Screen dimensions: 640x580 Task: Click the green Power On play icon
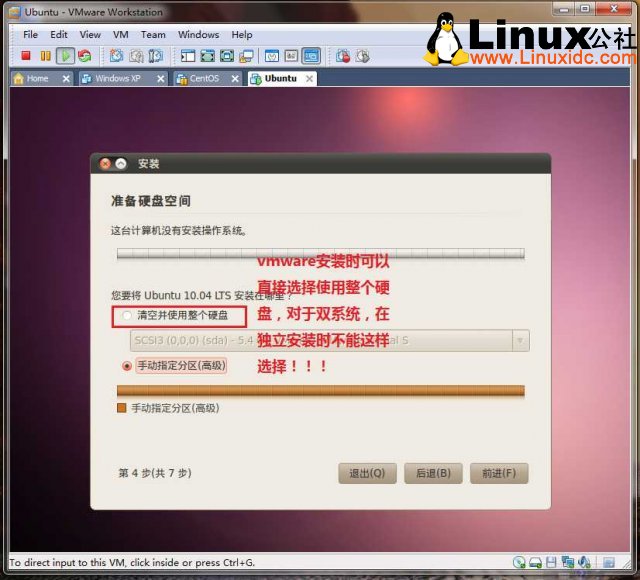click(x=65, y=56)
